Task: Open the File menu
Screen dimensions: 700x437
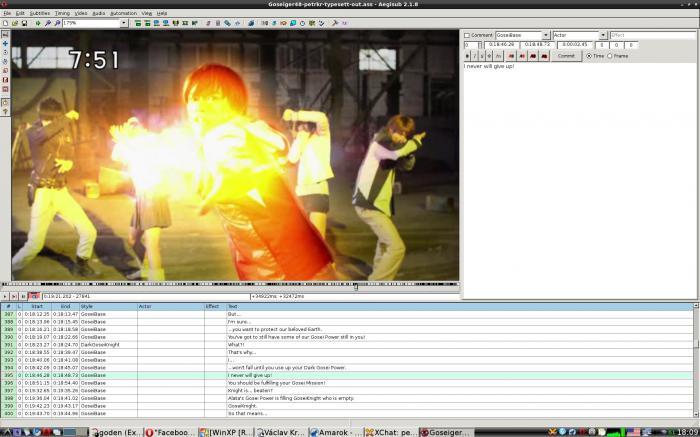Action: [x=7, y=13]
